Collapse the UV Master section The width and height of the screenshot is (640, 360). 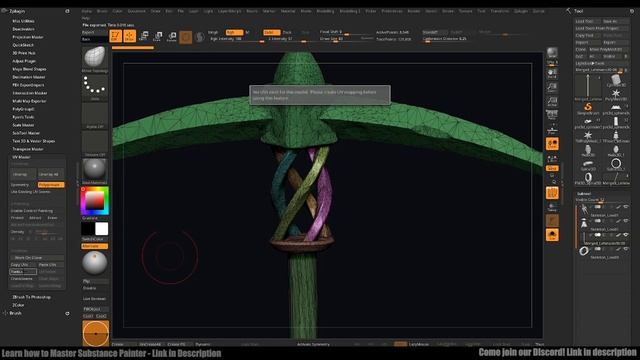pyautogui.click(x=21, y=157)
